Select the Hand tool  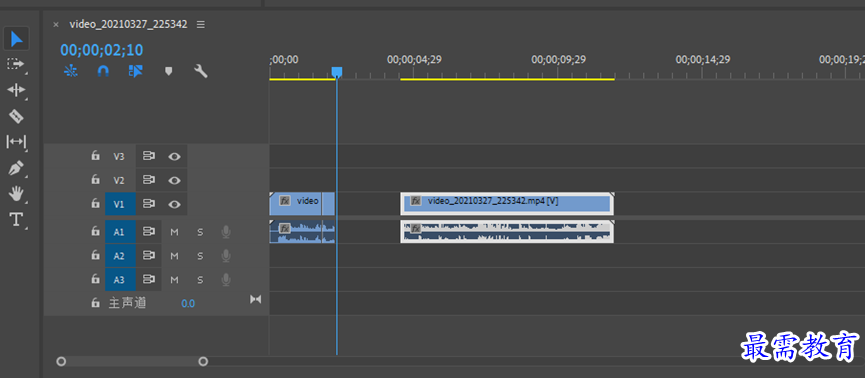tap(16, 194)
